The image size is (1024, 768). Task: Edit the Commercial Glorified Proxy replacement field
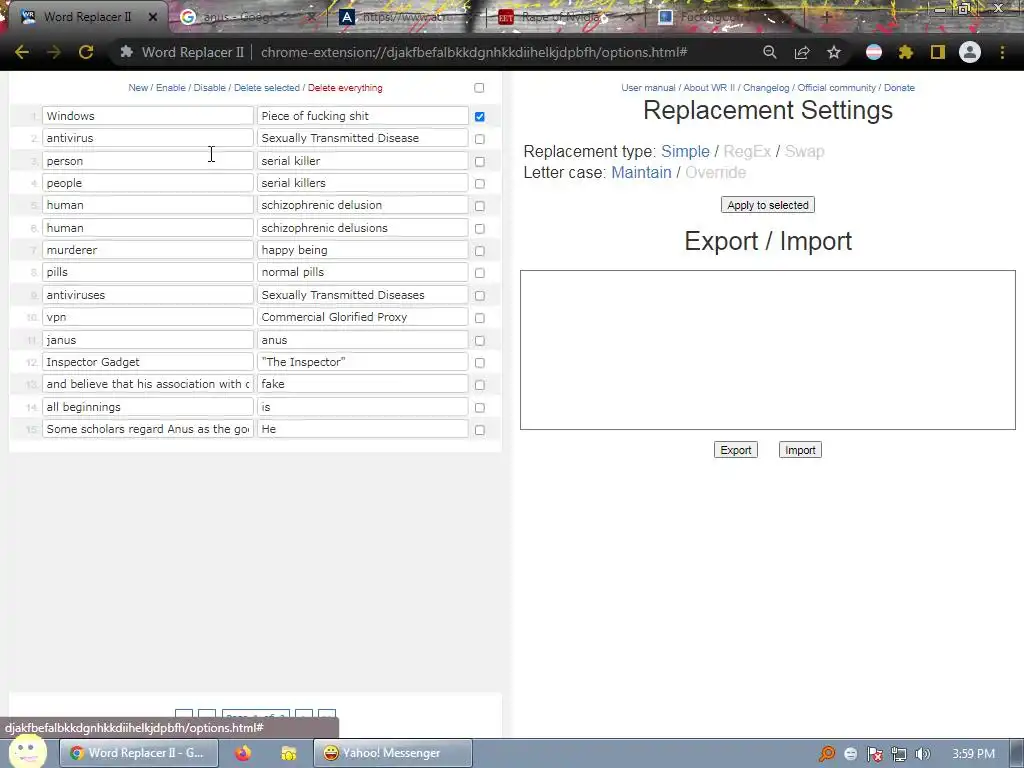coord(362,317)
